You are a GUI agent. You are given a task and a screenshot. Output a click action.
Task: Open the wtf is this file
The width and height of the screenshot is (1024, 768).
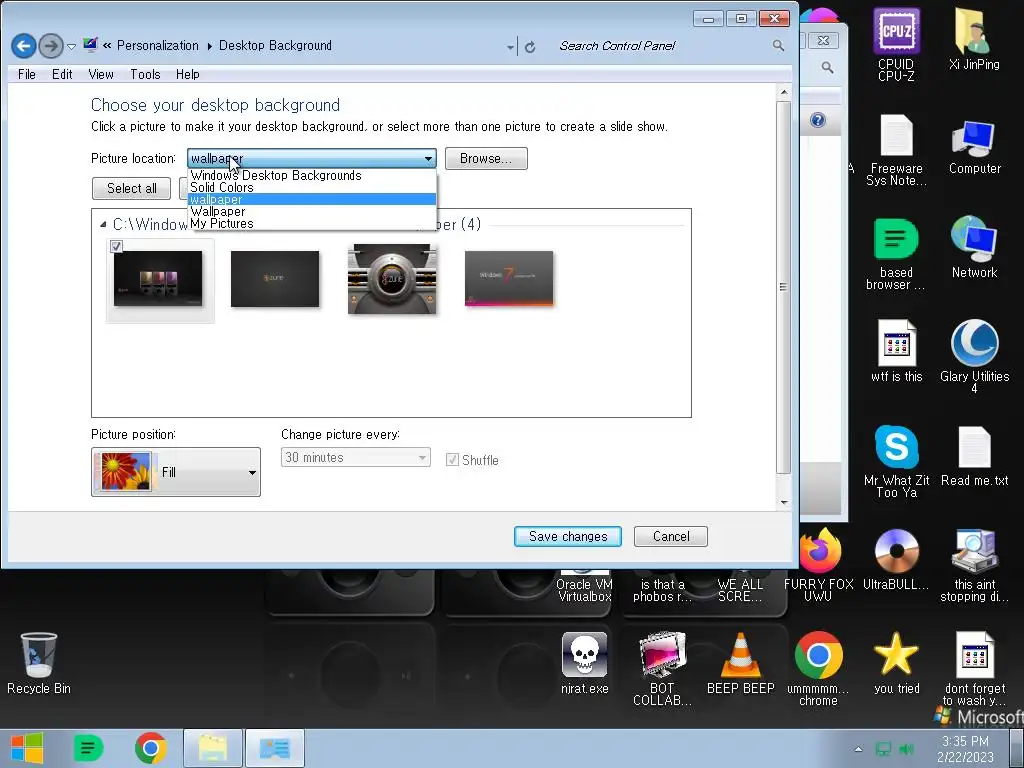896,351
